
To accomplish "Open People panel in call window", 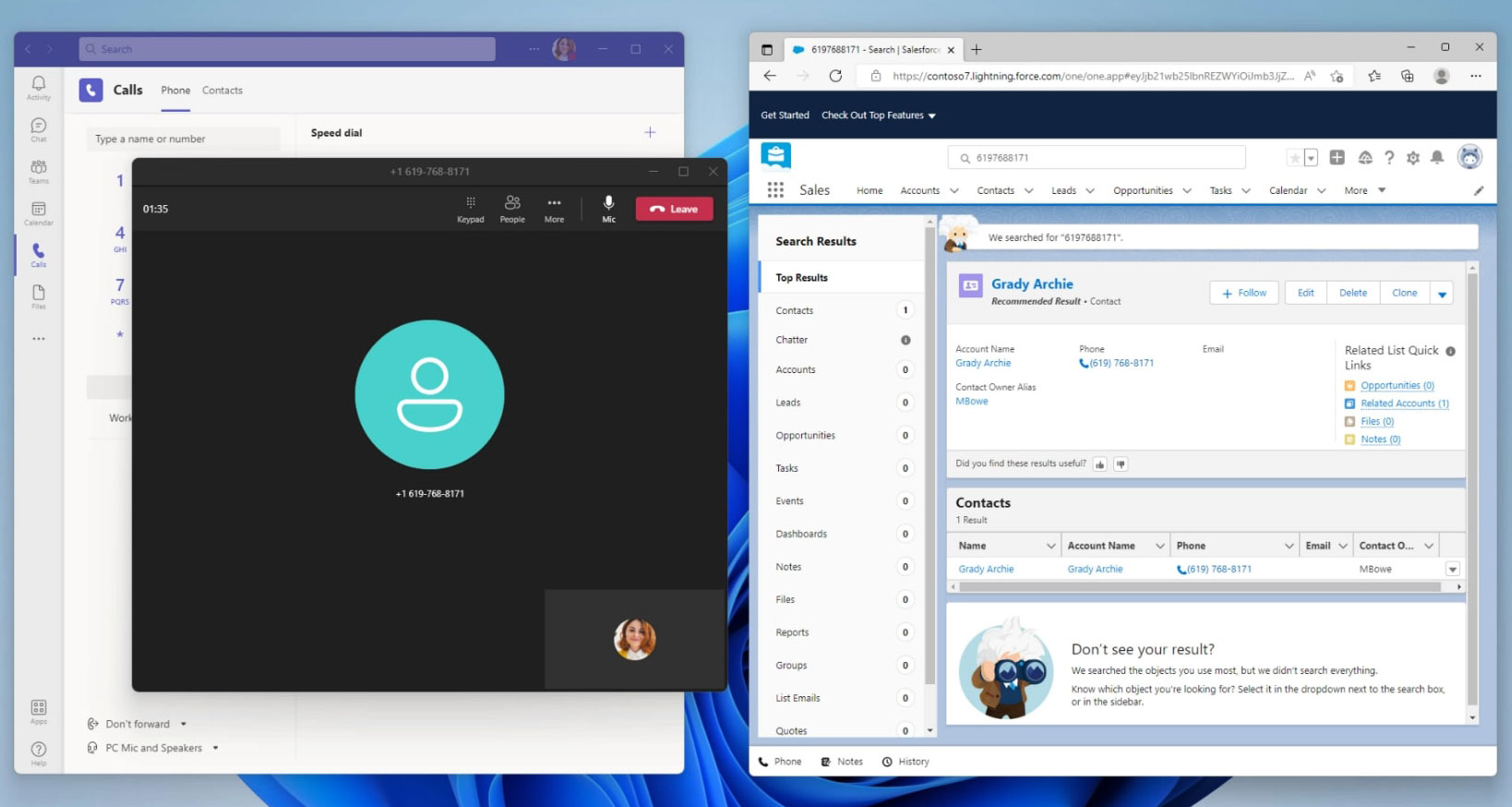I will tap(512, 209).
